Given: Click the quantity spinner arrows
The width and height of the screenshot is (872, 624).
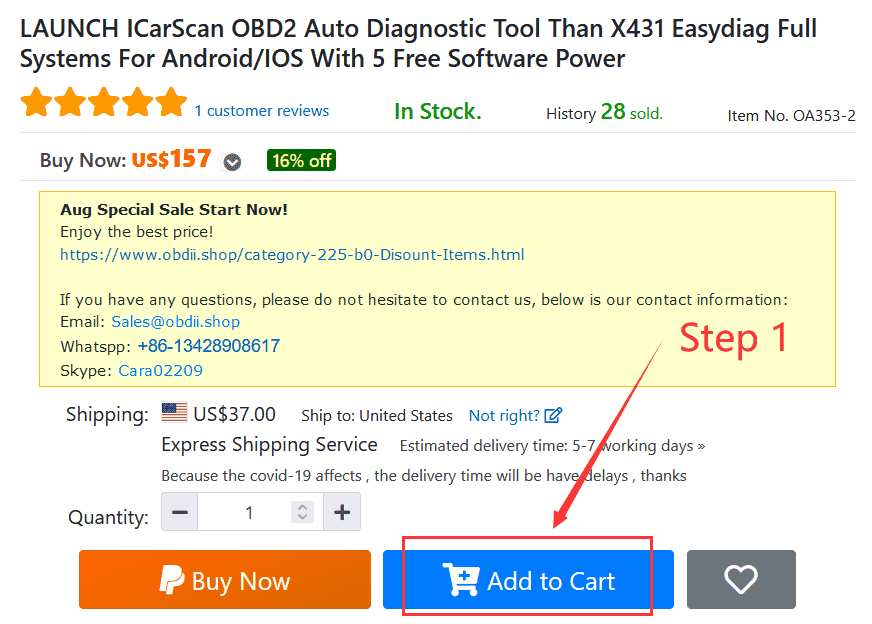Looking at the screenshot, I should click(x=302, y=512).
